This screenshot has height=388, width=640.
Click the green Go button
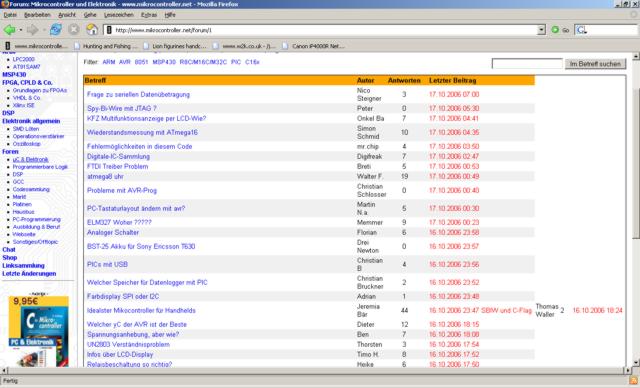point(560,30)
